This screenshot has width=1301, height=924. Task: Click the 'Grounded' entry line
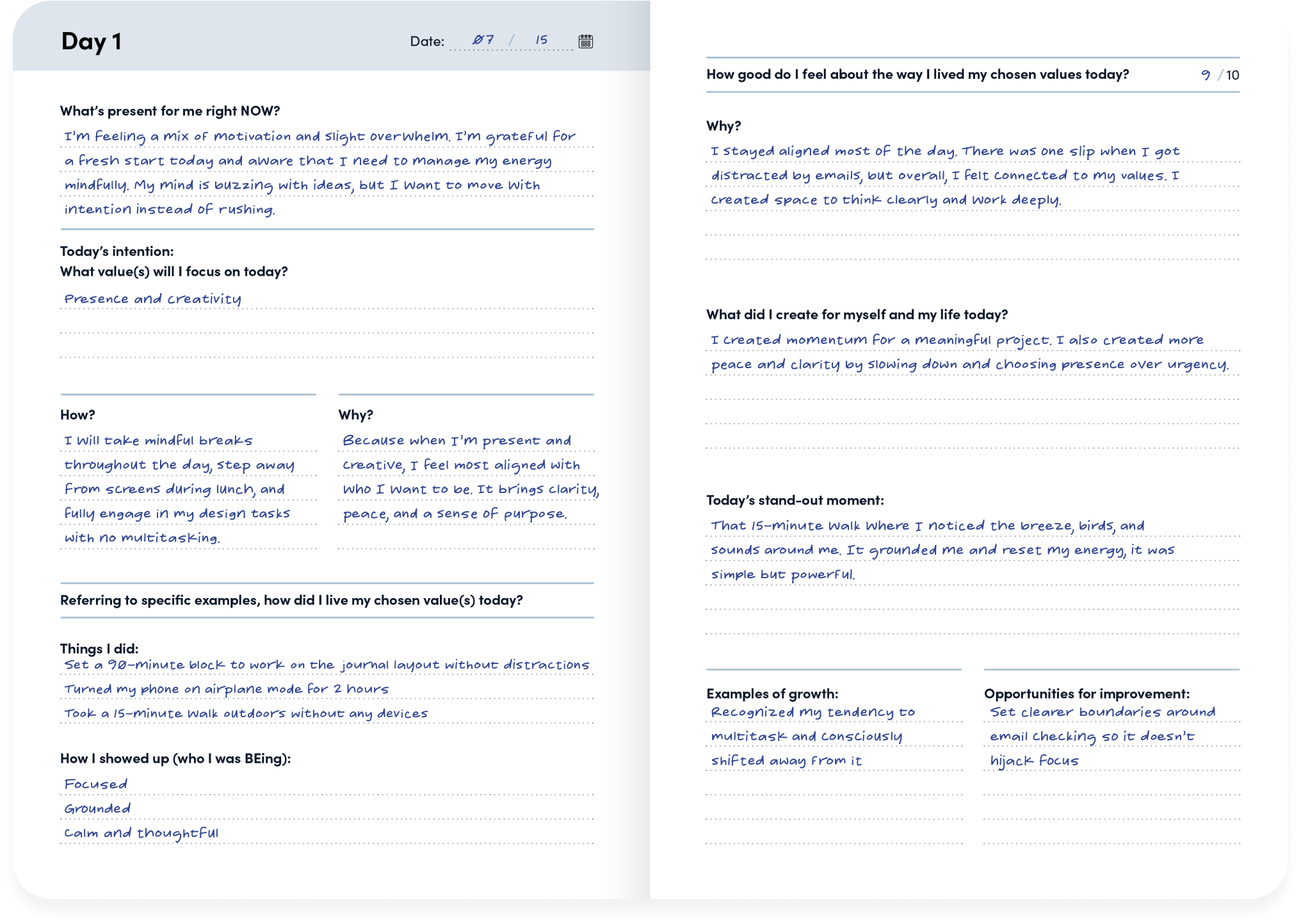(x=97, y=809)
